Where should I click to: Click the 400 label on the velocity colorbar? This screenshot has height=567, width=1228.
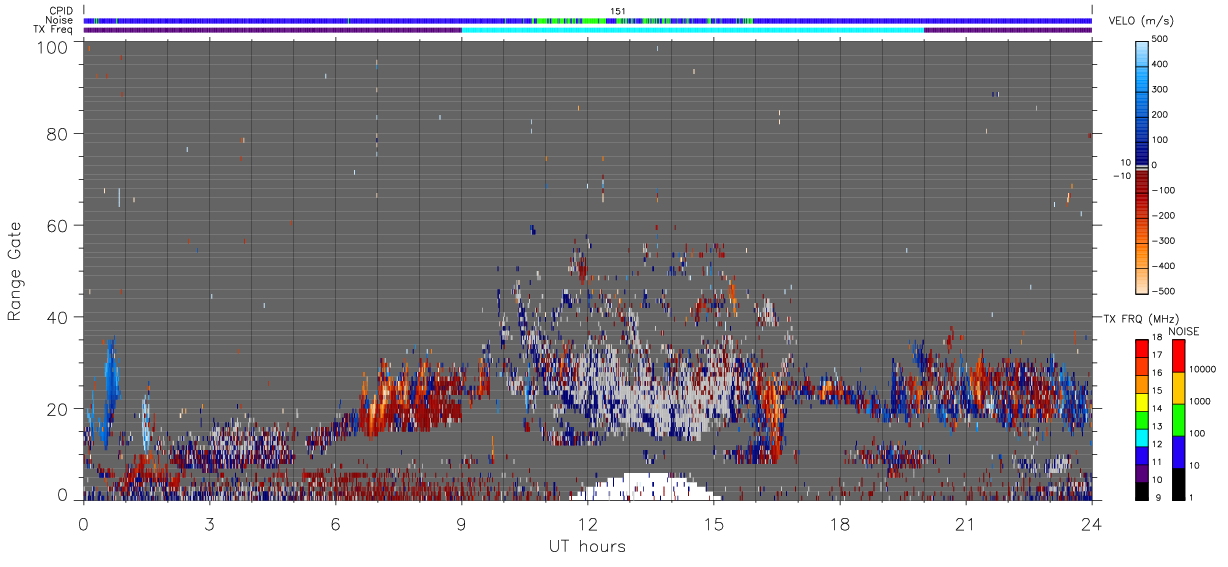(x=1162, y=64)
